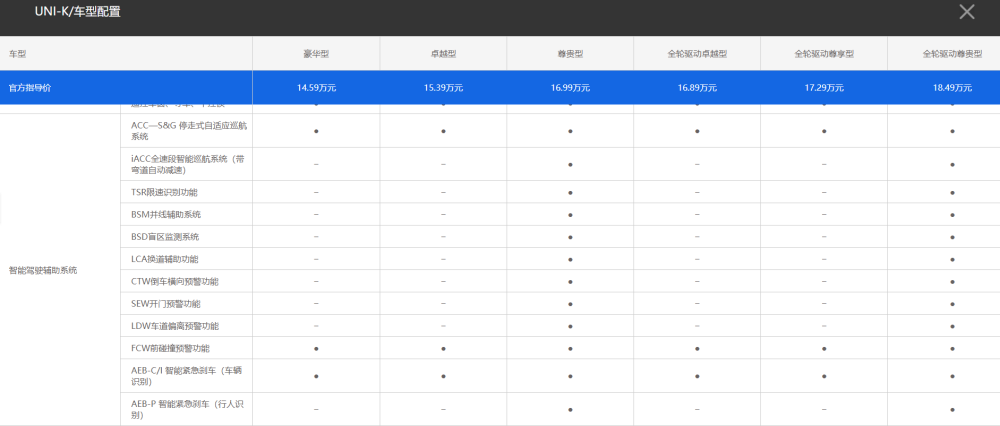
Task: Click the SEW dot under 全轮驱动尊贵型
Action: tap(952, 304)
